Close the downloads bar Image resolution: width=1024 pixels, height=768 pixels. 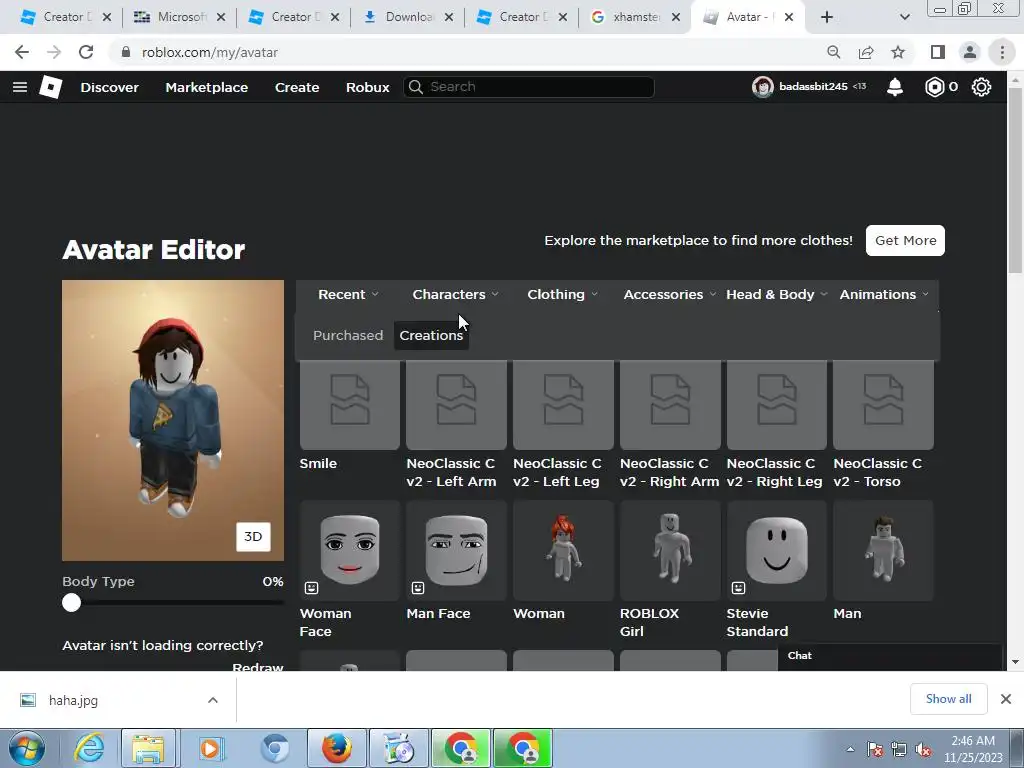point(1006,699)
